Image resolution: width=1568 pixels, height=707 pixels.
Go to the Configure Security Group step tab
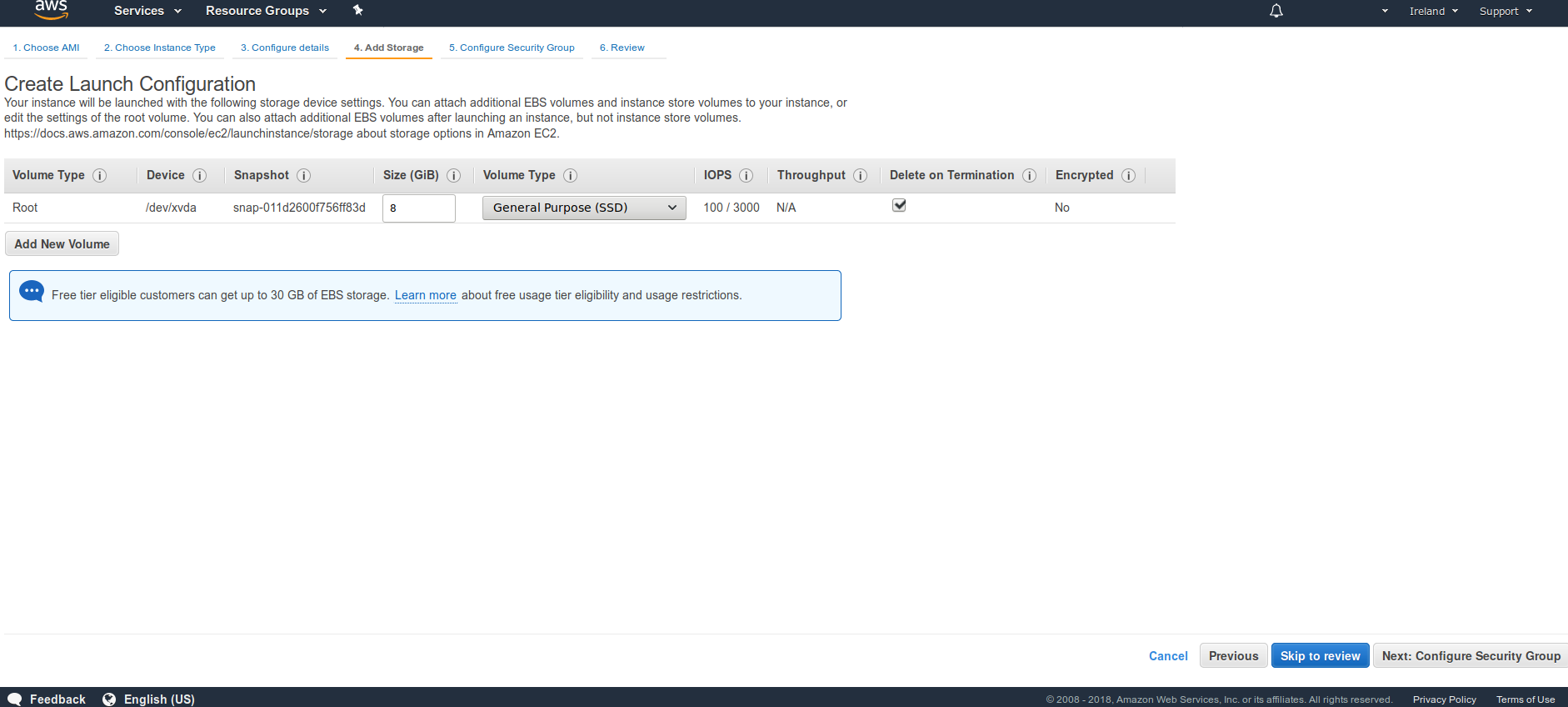tap(512, 48)
